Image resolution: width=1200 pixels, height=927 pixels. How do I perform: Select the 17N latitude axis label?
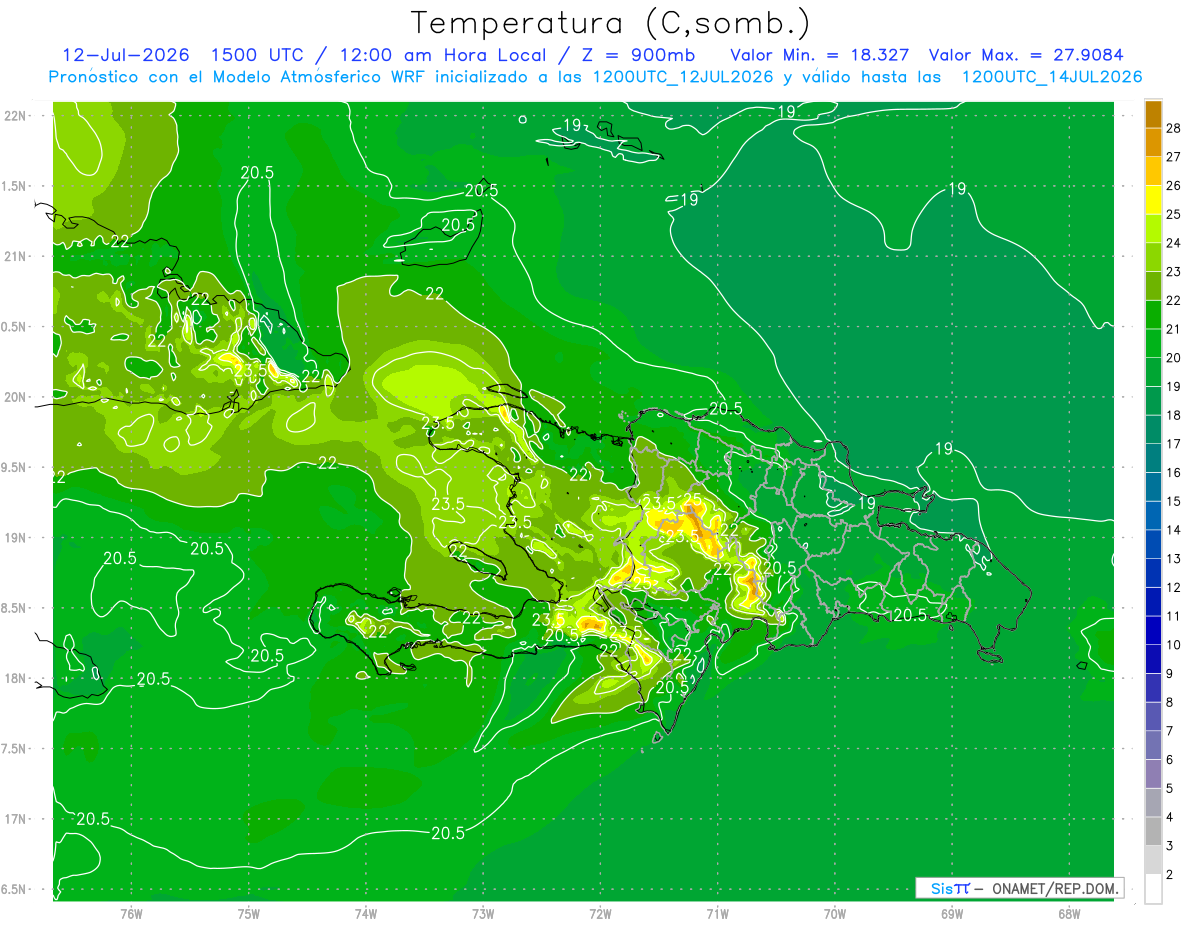click(16, 819)
